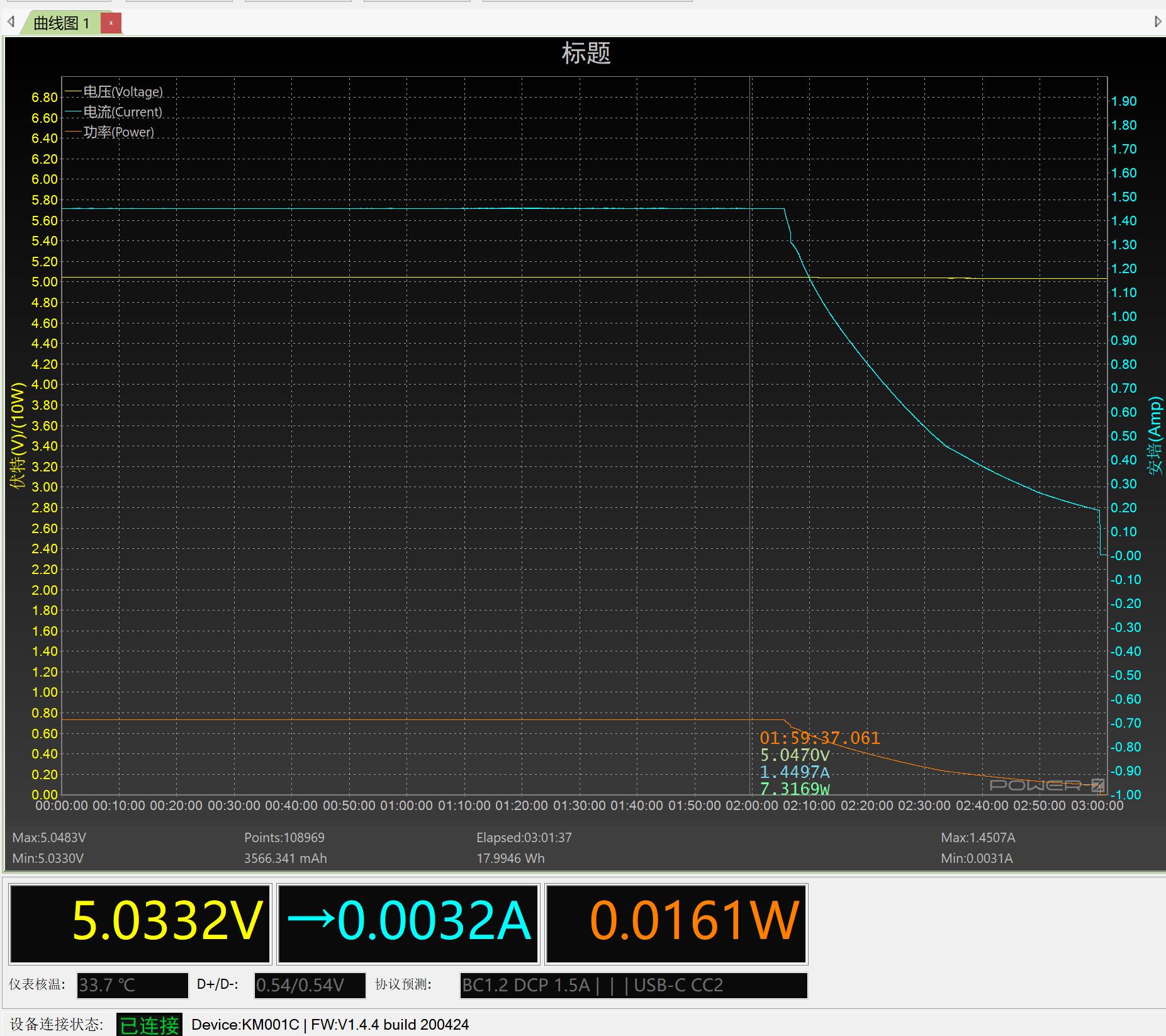Click the Device:KM001C firmware info text
Viewport: 1166px width, 1036px height.
tap(330, 1025)
